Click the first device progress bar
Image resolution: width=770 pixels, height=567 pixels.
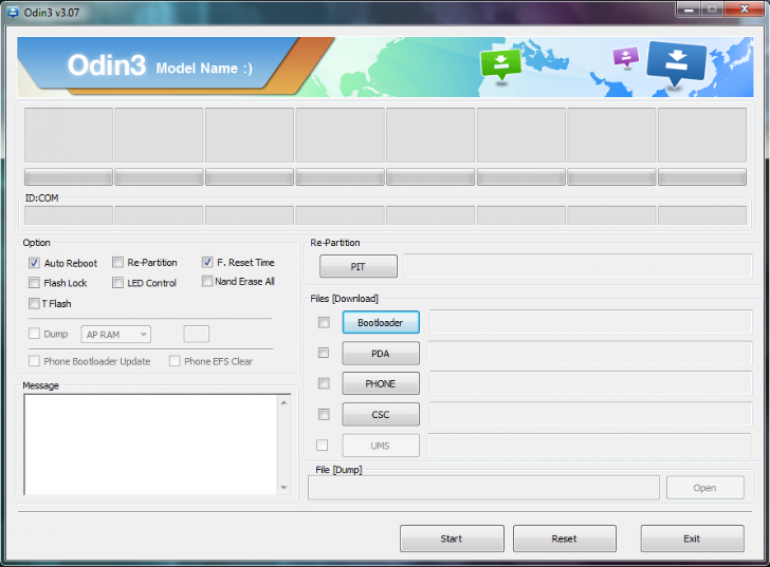coord(68,177)
